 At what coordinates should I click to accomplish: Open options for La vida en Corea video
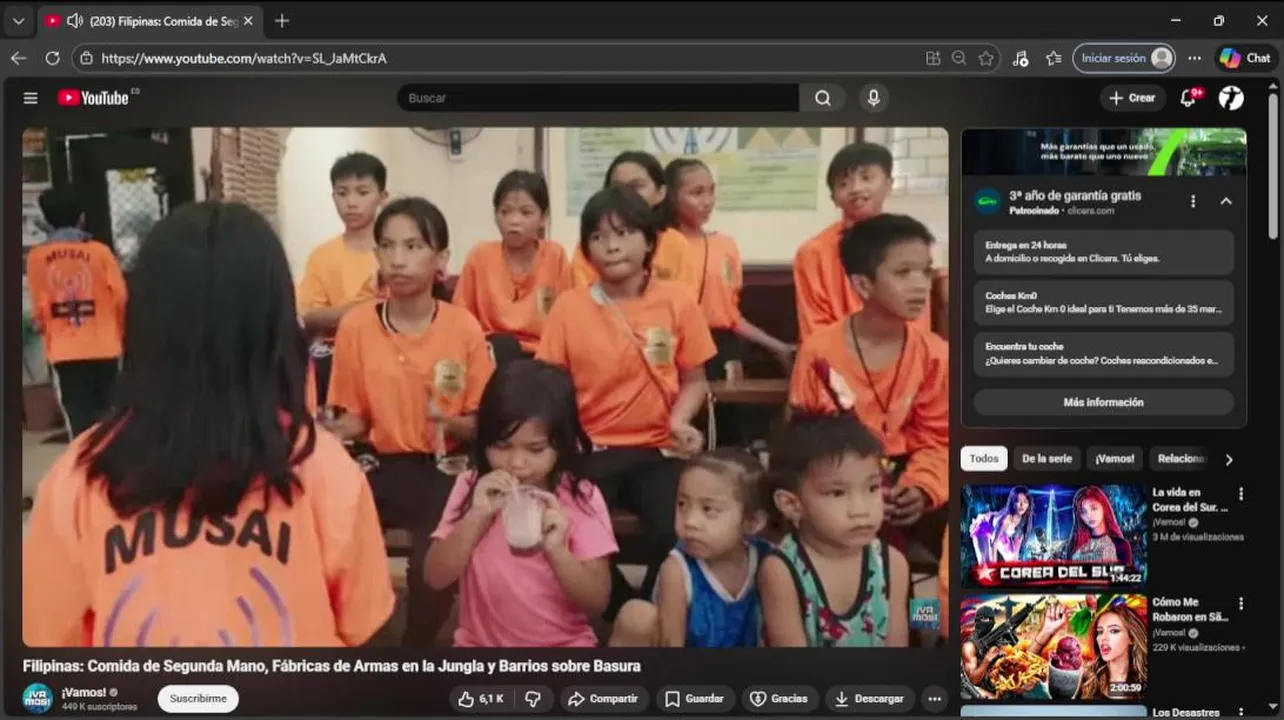(x=1241, y=494)
